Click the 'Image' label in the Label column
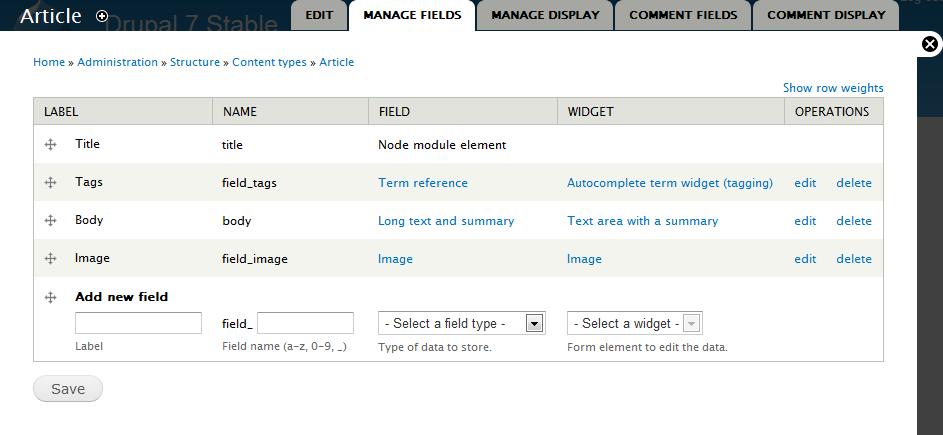Screen dimensions: 943x435 pos(92,258)
